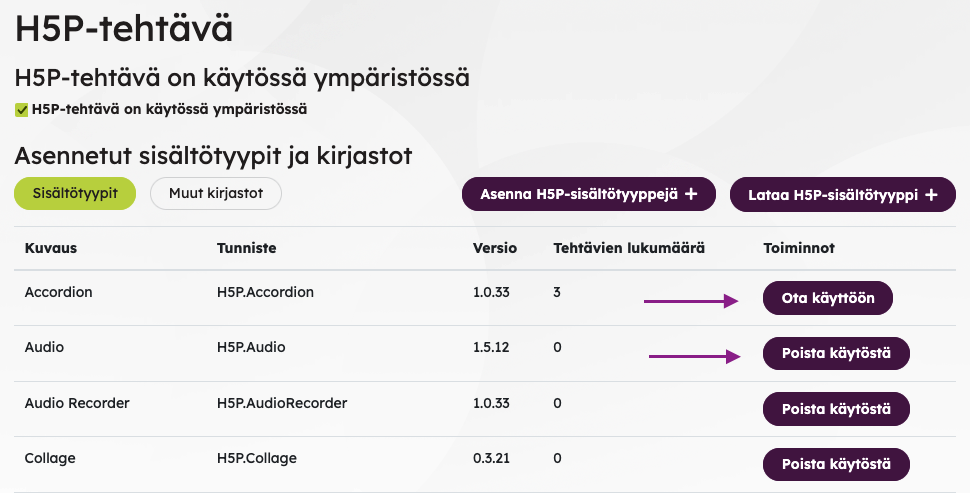Click Tehtävien lukumäärä column header
The height and width of the screenshot is (493, 970).
[629, 248]
